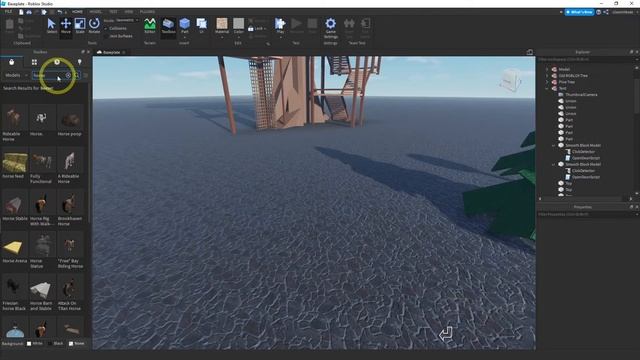Select Black background option
The height and width of the screenshot is (360, 640).
tap(50, 344)
